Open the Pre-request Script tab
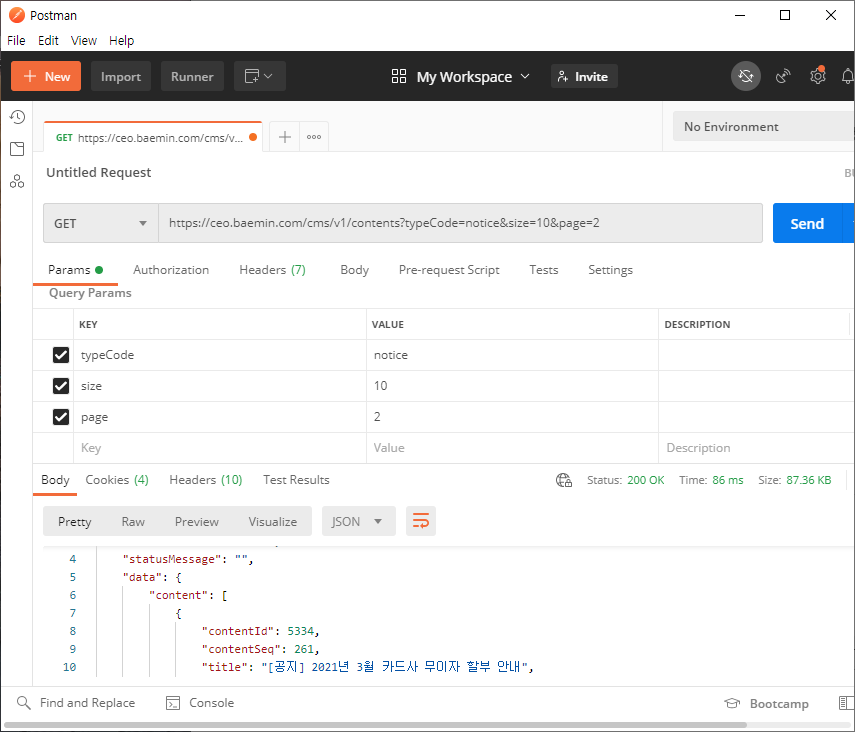Viewport: 855px width, 732px height. (449, 270)
